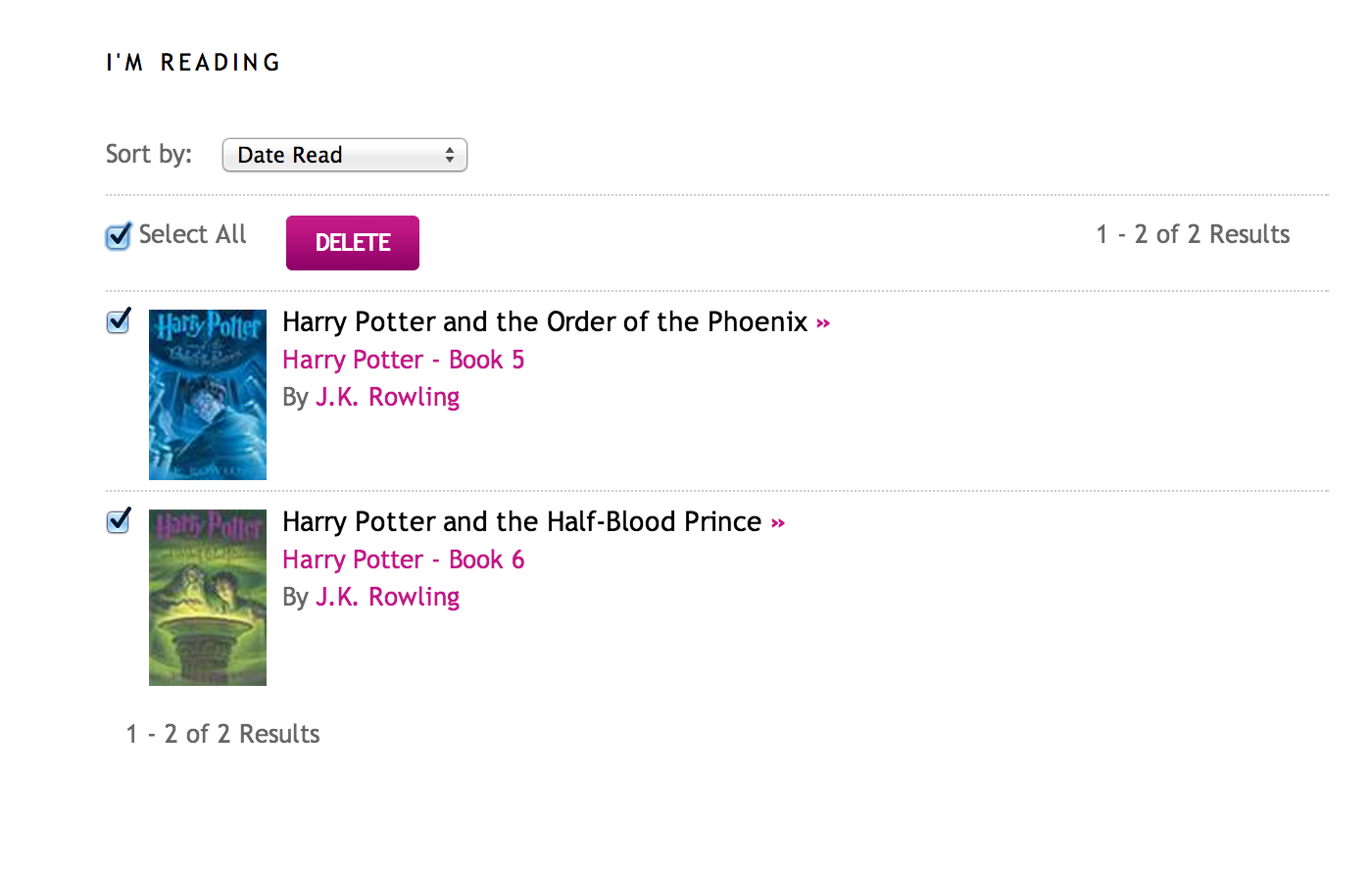Image resolution: width=1372 pixels, height=876 pixels.
Task: Click the » arrow beside Half-Blood Prince
Action: point(778,523)
